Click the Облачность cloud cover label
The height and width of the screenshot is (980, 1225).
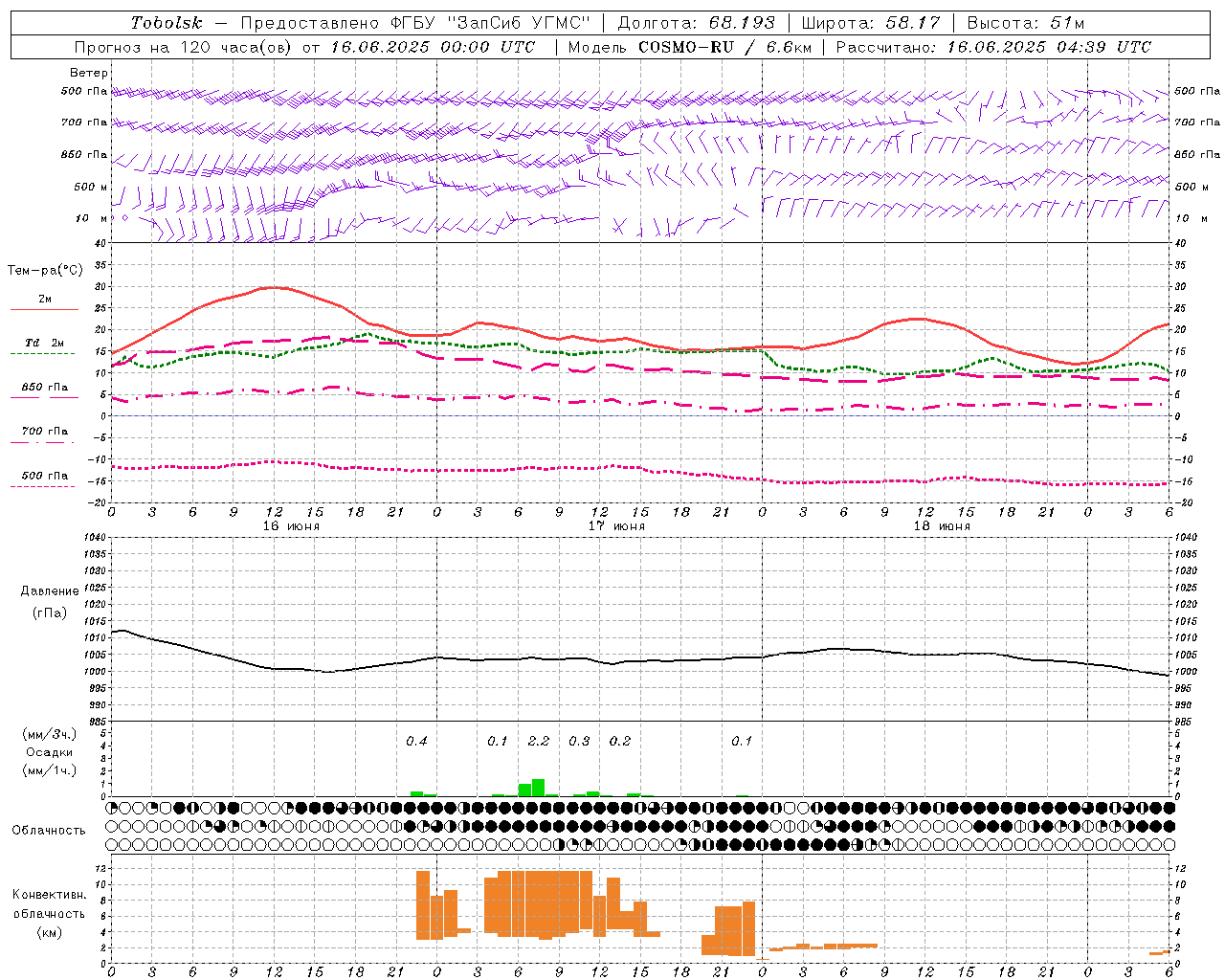pyautogui.click(x=49, y=831)
